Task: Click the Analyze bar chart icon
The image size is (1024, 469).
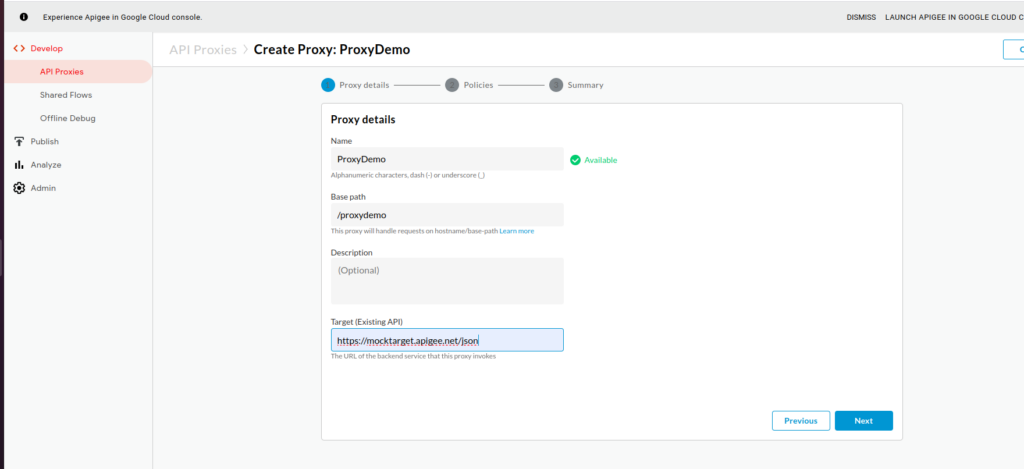Action: pyautogui.click(x=19, y=165)
